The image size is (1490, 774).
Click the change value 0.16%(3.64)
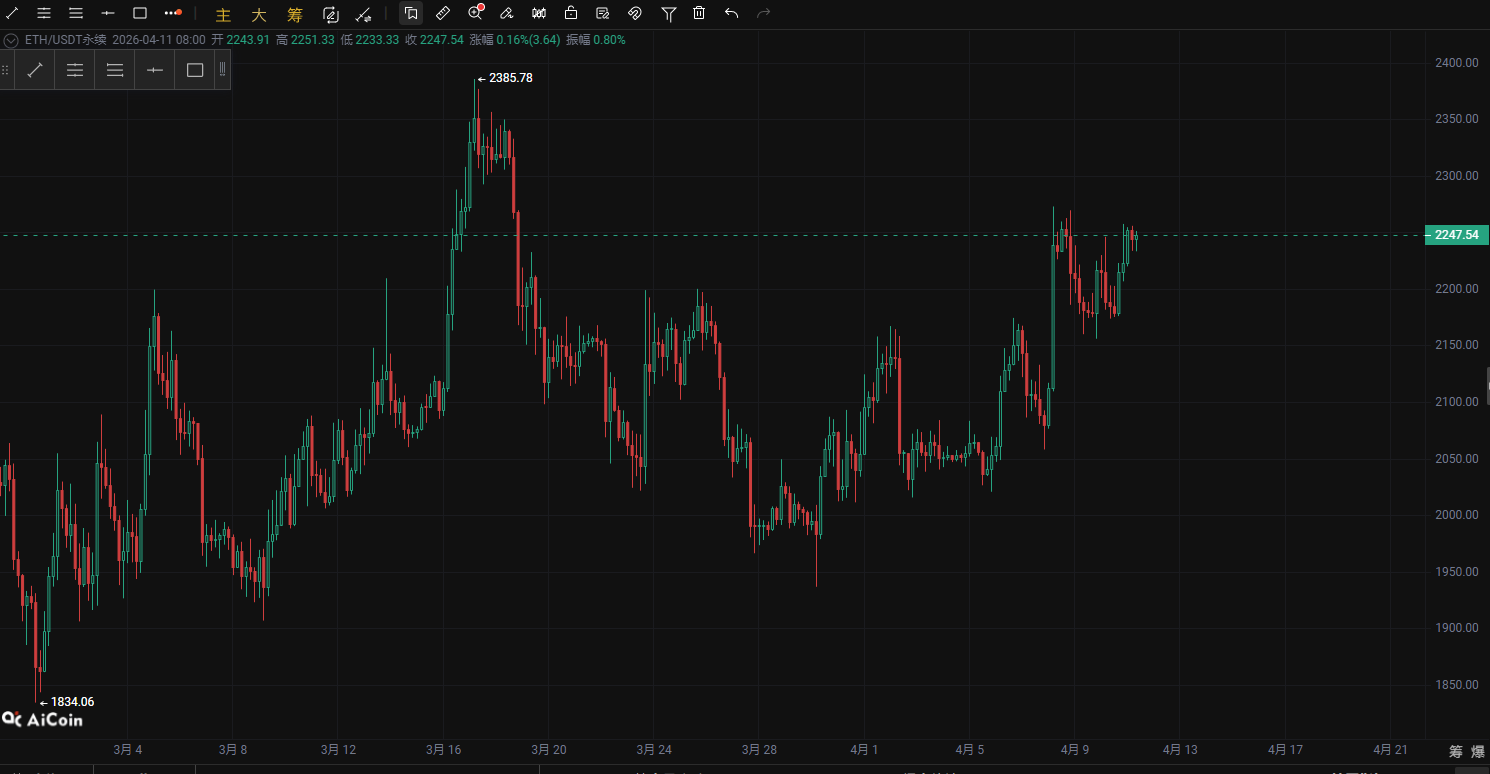tap(529, 40)
